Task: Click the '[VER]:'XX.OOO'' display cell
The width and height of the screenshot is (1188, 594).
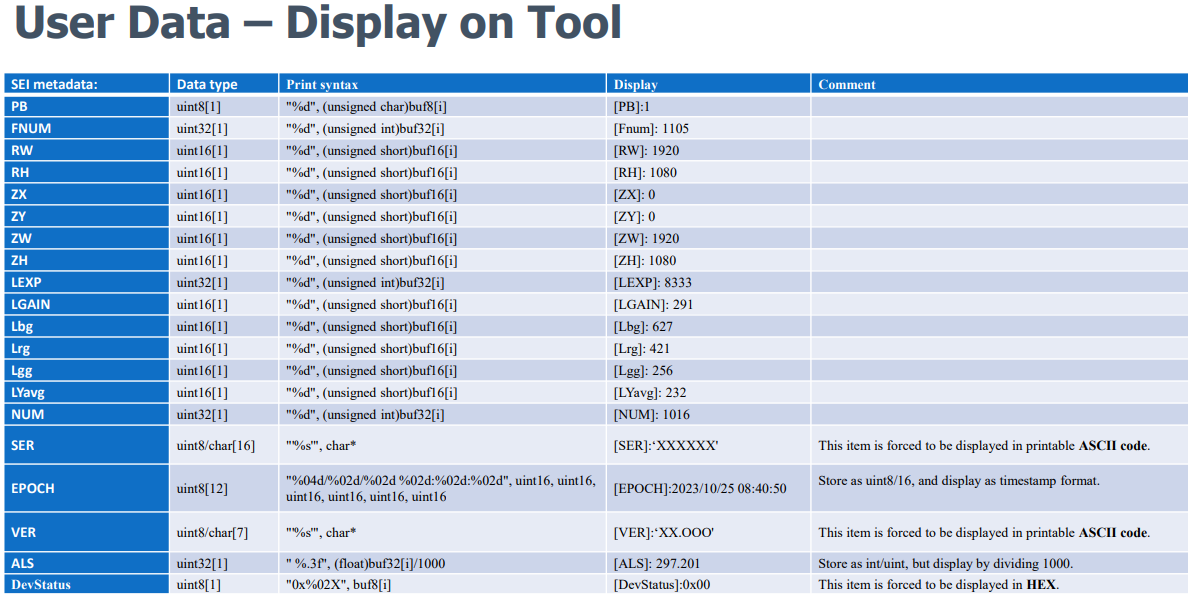Action: [663, 532]
